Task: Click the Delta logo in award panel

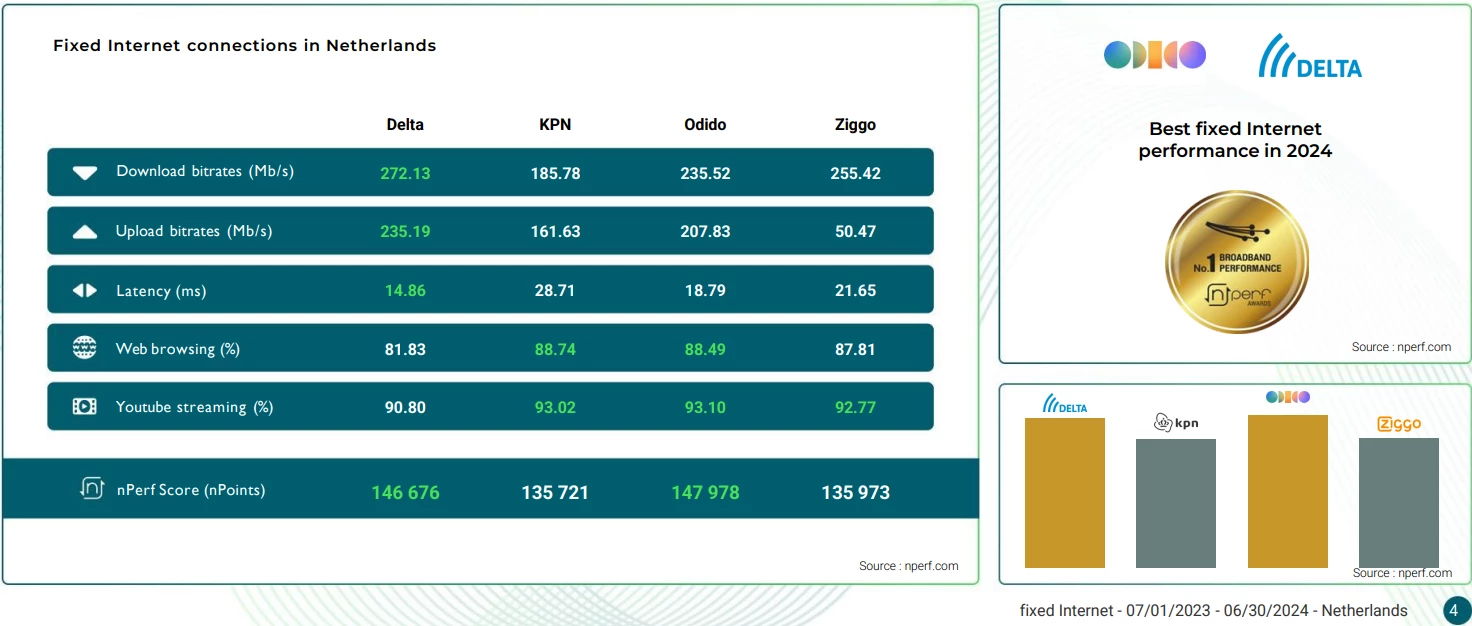Action: [x=1310, y=56]
